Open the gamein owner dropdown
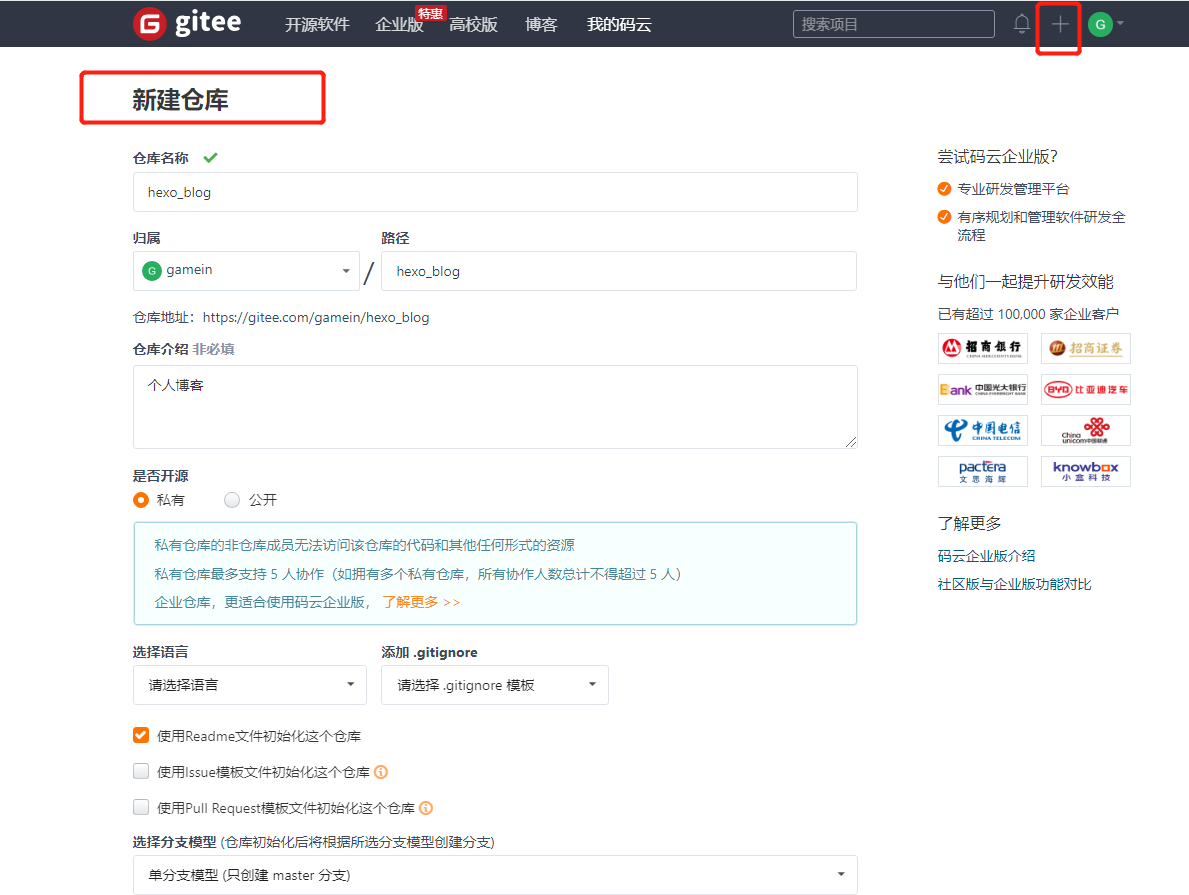The width and height of the screenshot is (1189, 895). click(246, 271)
